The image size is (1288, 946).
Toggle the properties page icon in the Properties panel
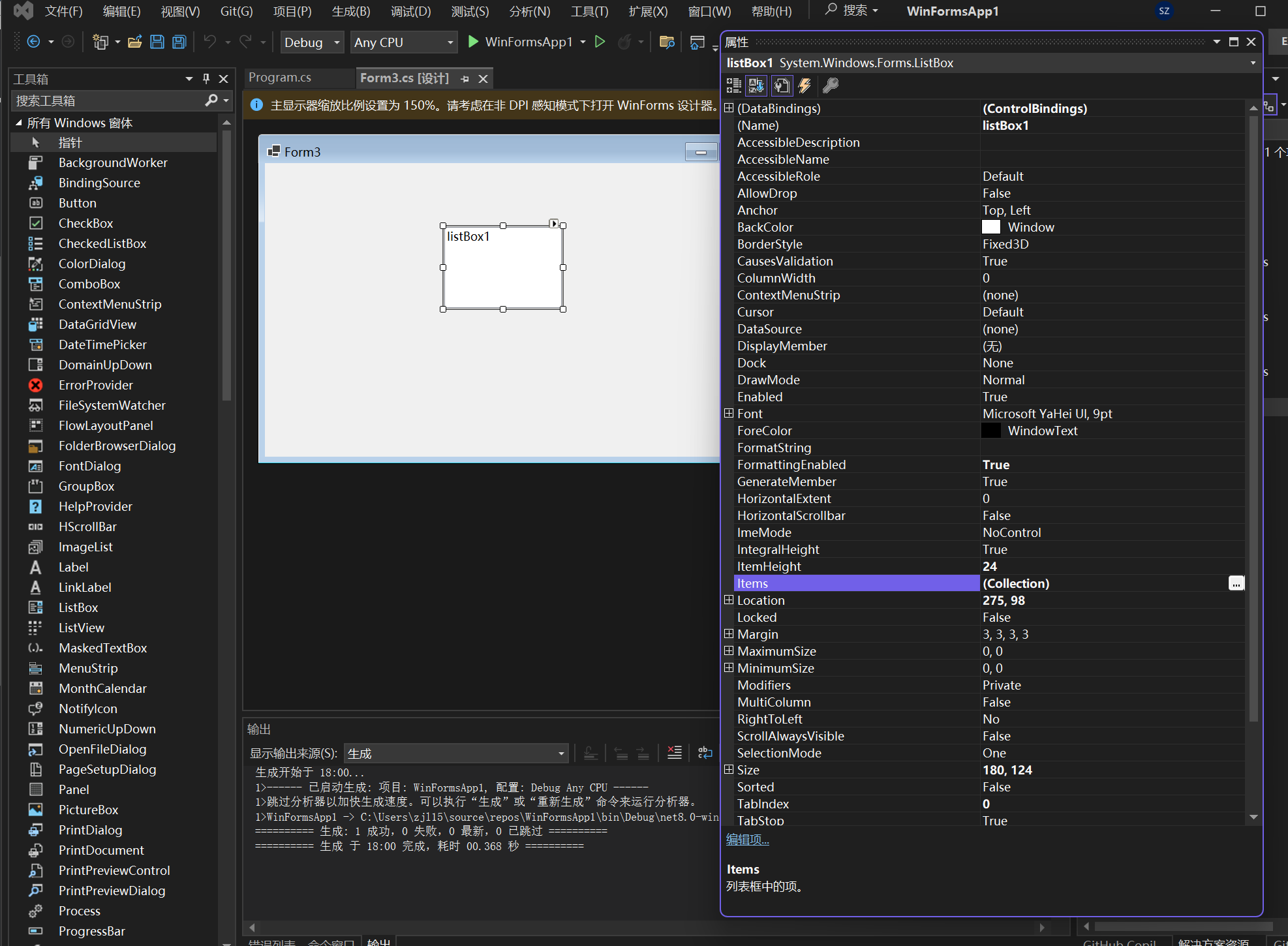[782, 85]
